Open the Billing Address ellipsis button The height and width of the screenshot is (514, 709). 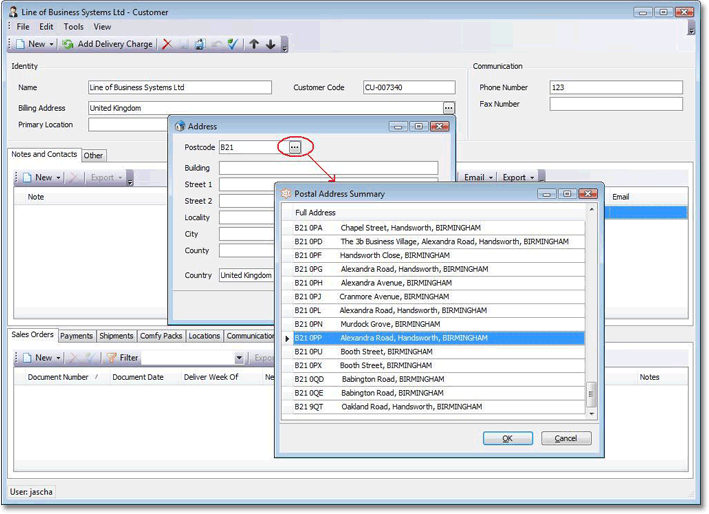(449, 108)
